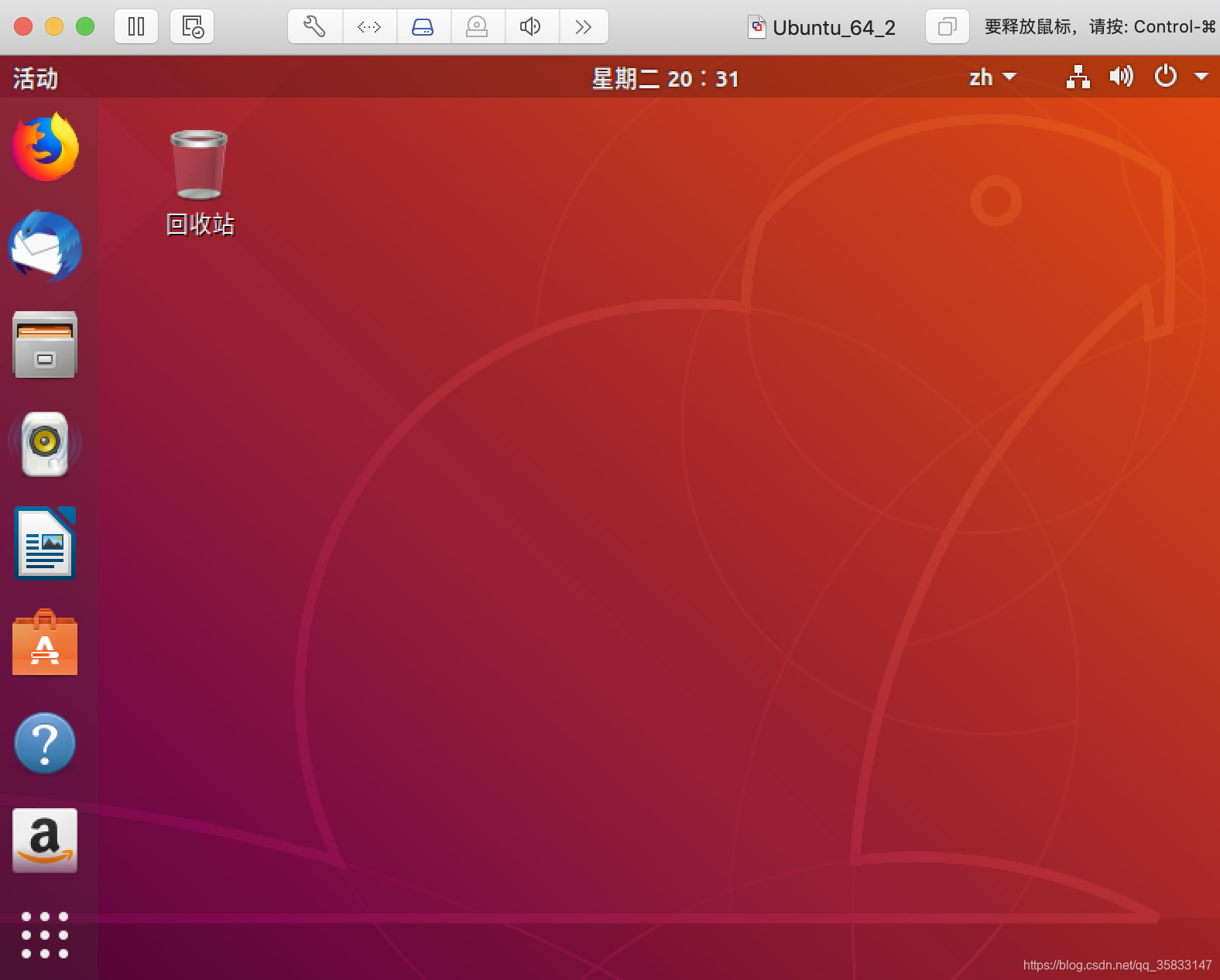1220x980 pixels.
Task: Open the zh input source dropdown
Action: 992,77
